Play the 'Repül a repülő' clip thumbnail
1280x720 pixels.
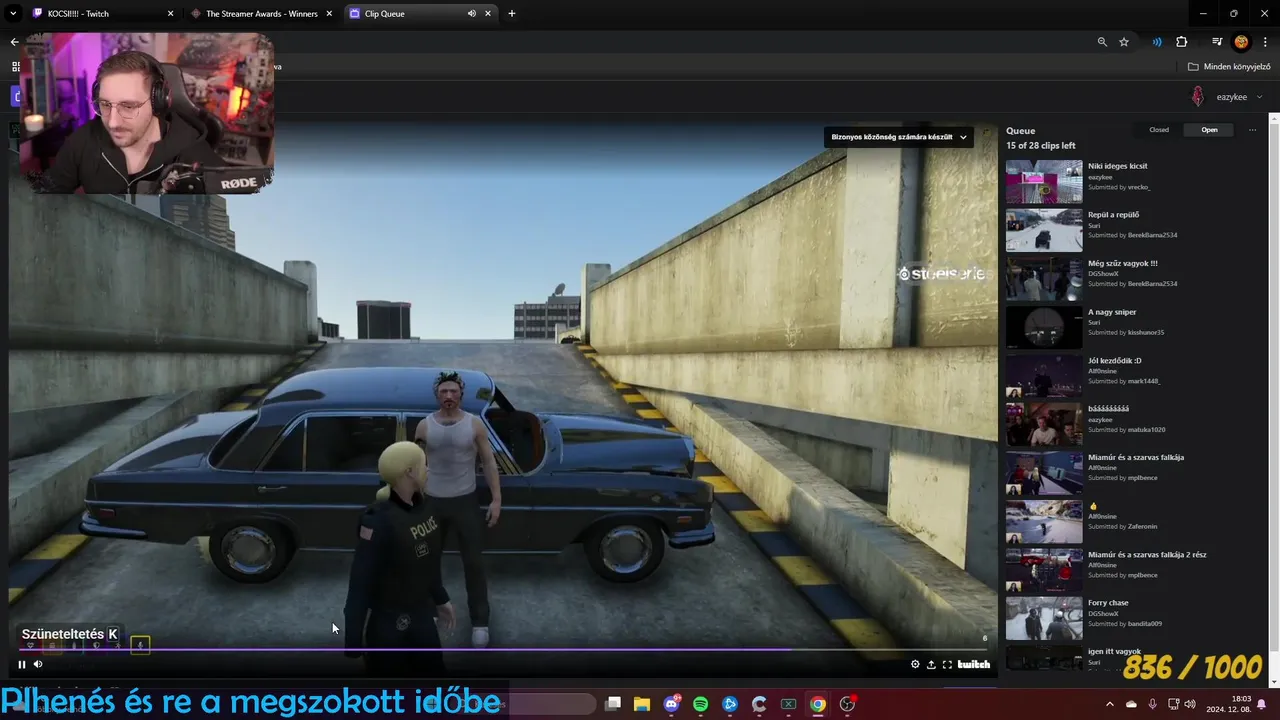pyautogui.click(x=1044, y=230)
